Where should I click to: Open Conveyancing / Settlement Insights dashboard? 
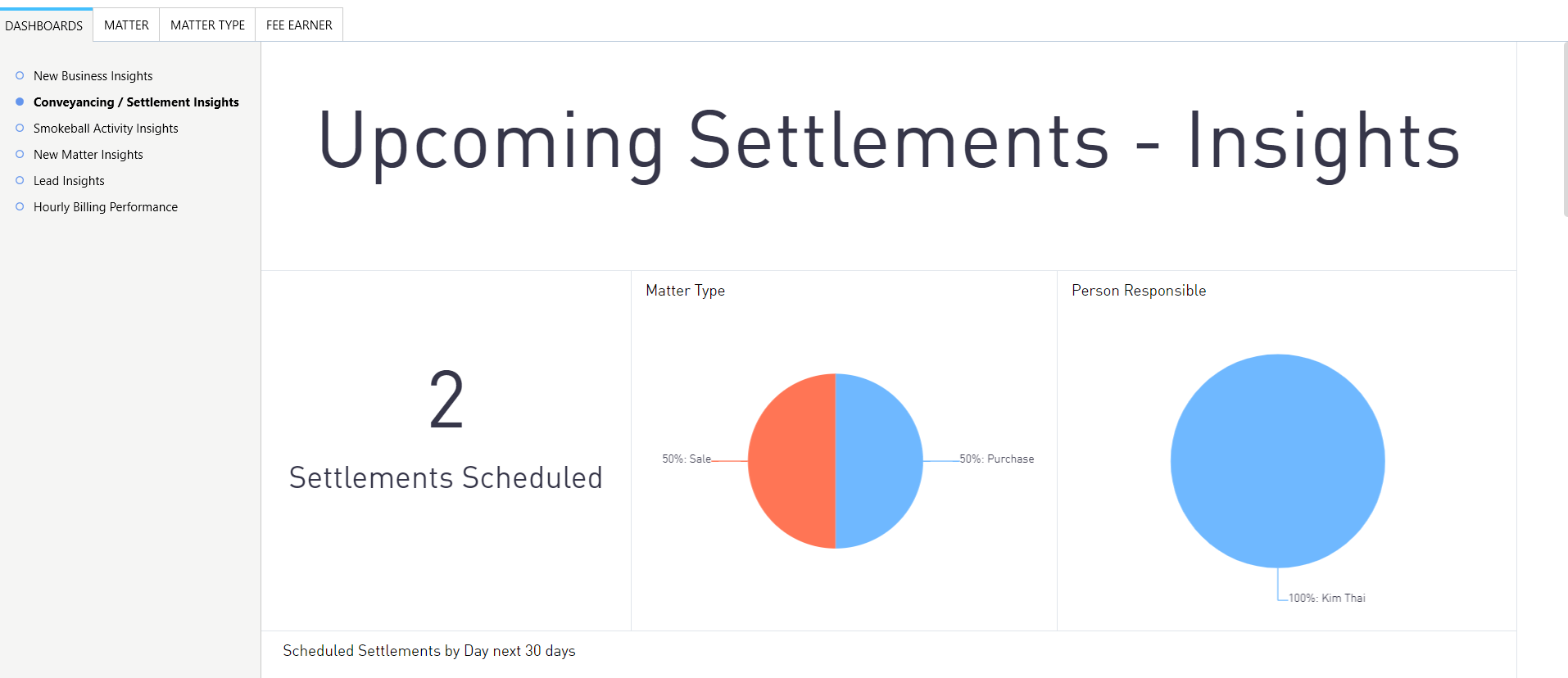[x=136, y=102]
